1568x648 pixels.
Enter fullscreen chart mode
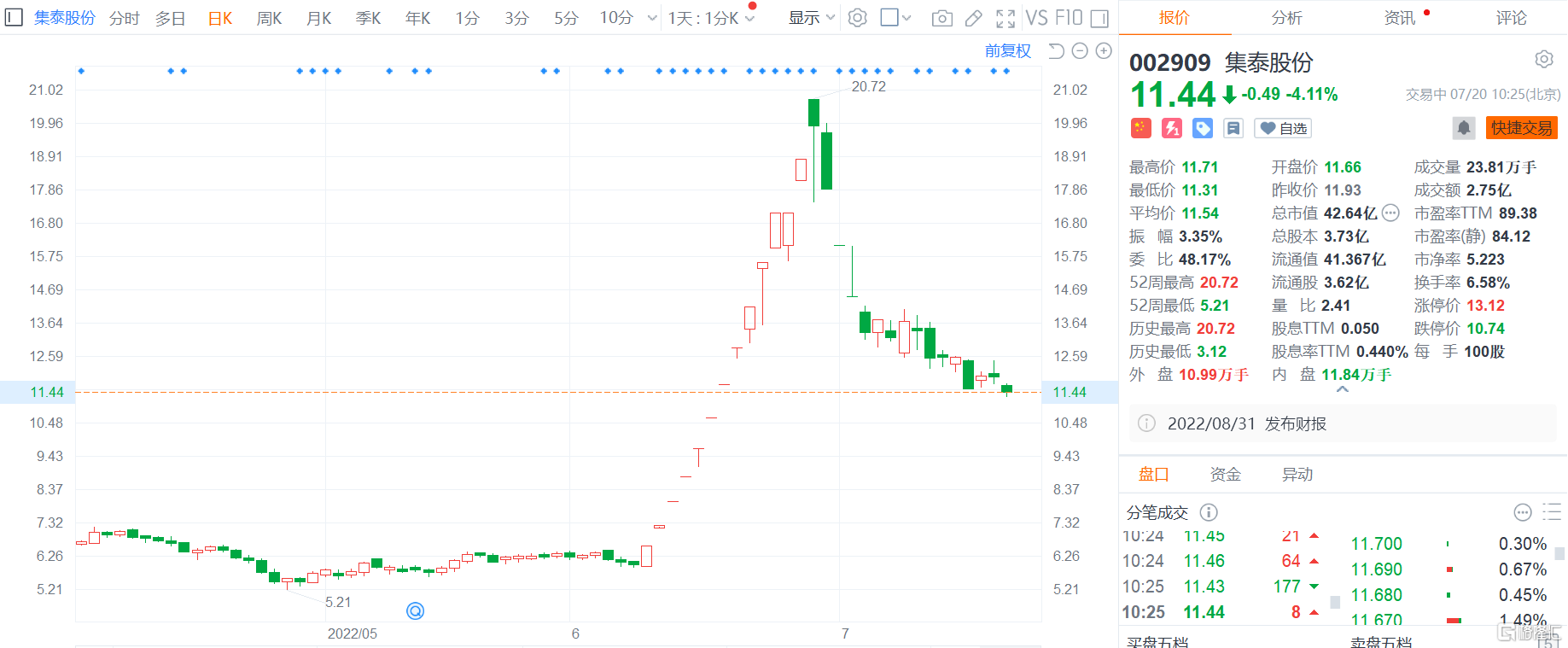coord(1006,18)
